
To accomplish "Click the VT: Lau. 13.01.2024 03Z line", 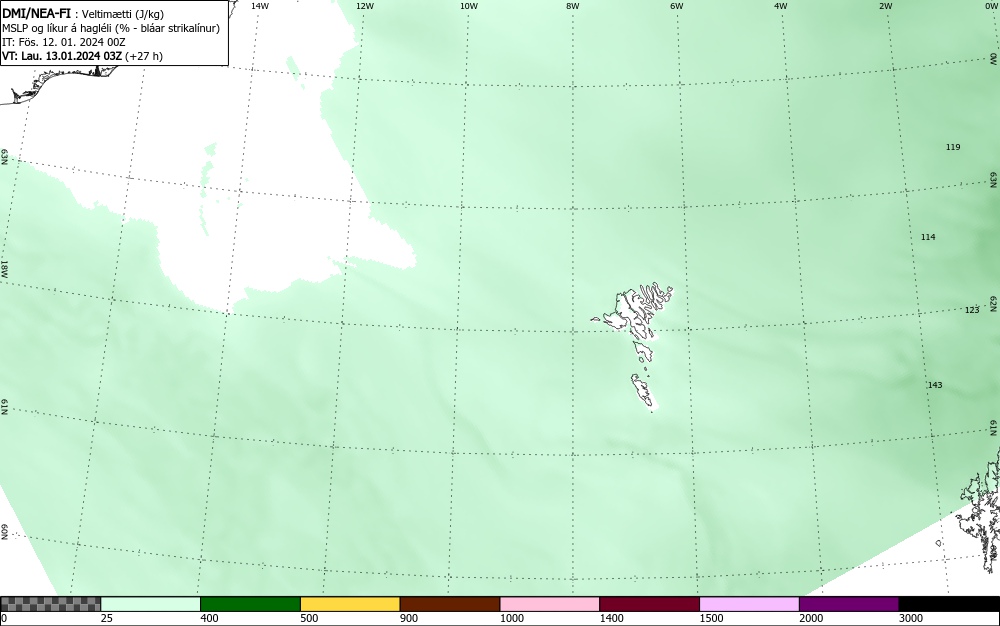I will coord(82,56).
